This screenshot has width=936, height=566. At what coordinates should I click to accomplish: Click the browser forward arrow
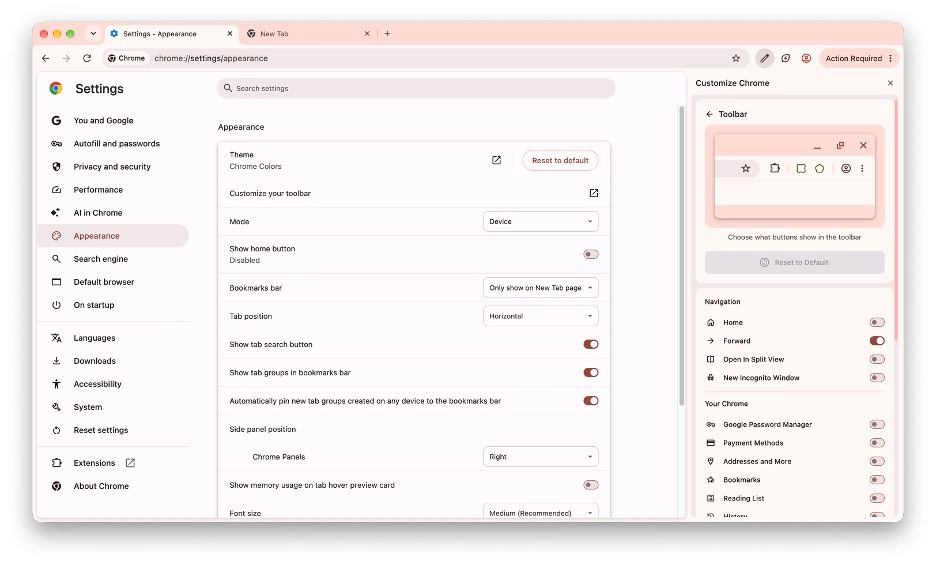(x=66, y=59)
